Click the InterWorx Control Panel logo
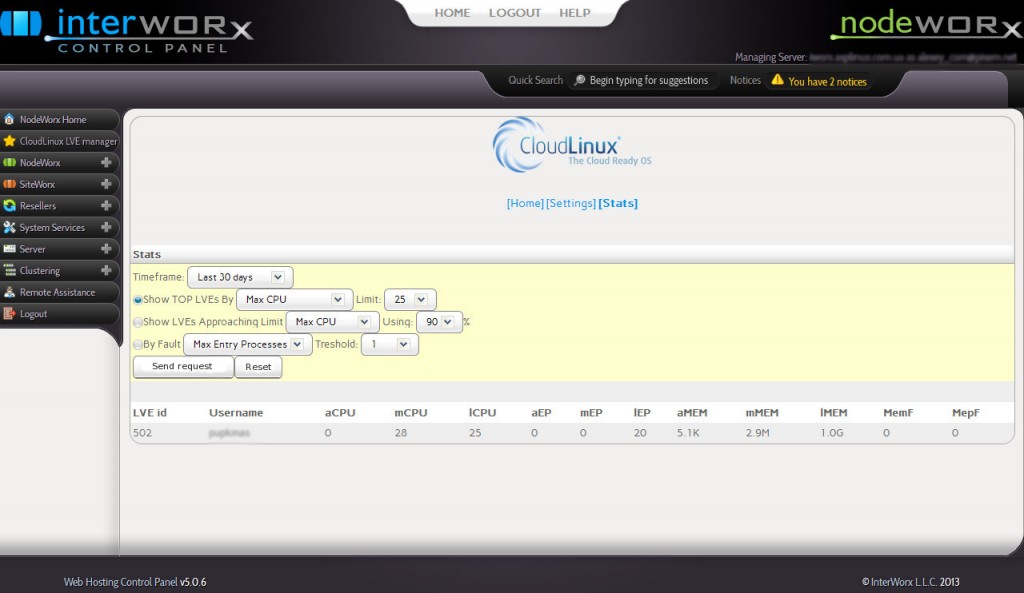This screenshot has width=1024, height=593. click(127, 31)
